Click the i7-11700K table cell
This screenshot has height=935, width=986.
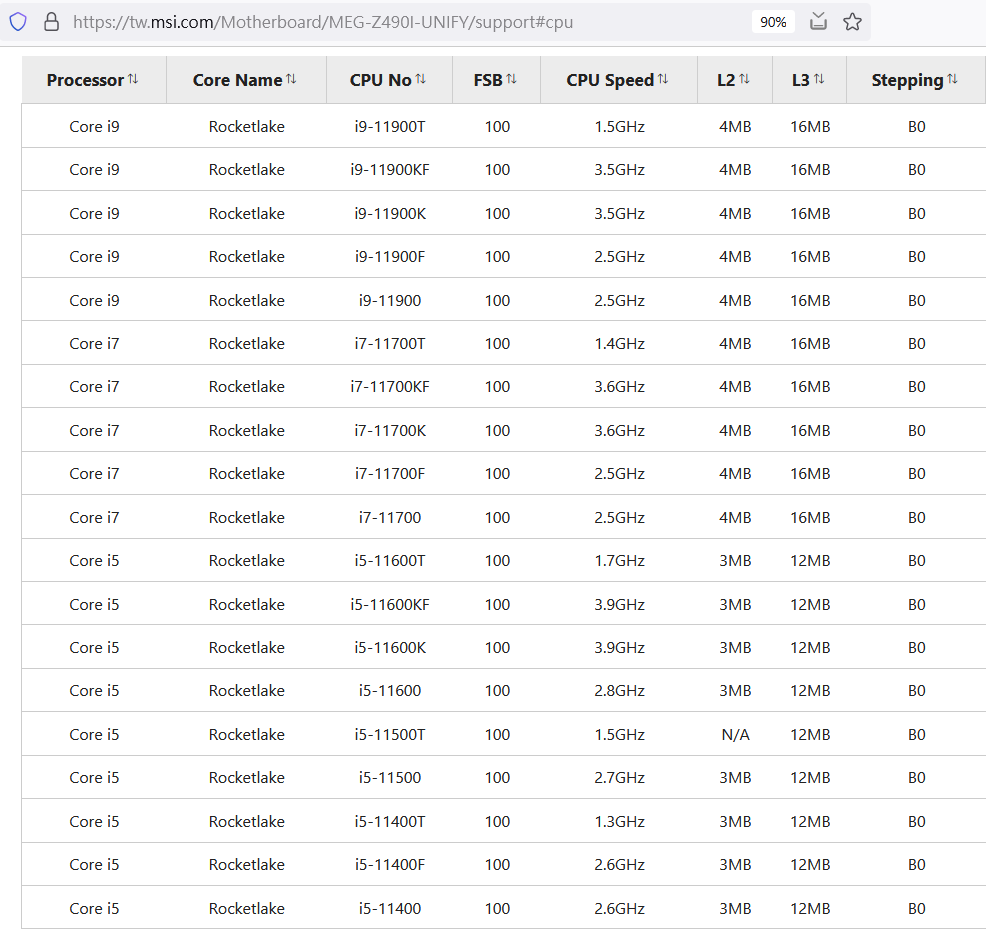[x=390, y=430]
